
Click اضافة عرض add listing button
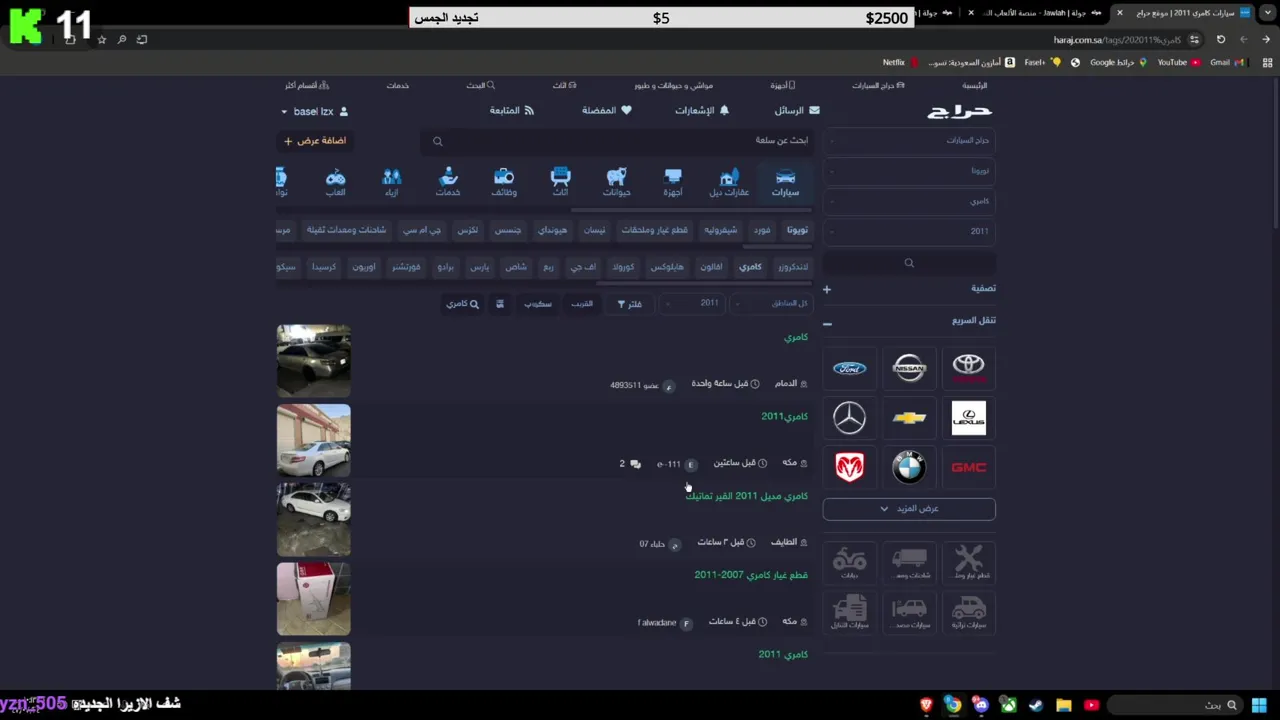314,141
